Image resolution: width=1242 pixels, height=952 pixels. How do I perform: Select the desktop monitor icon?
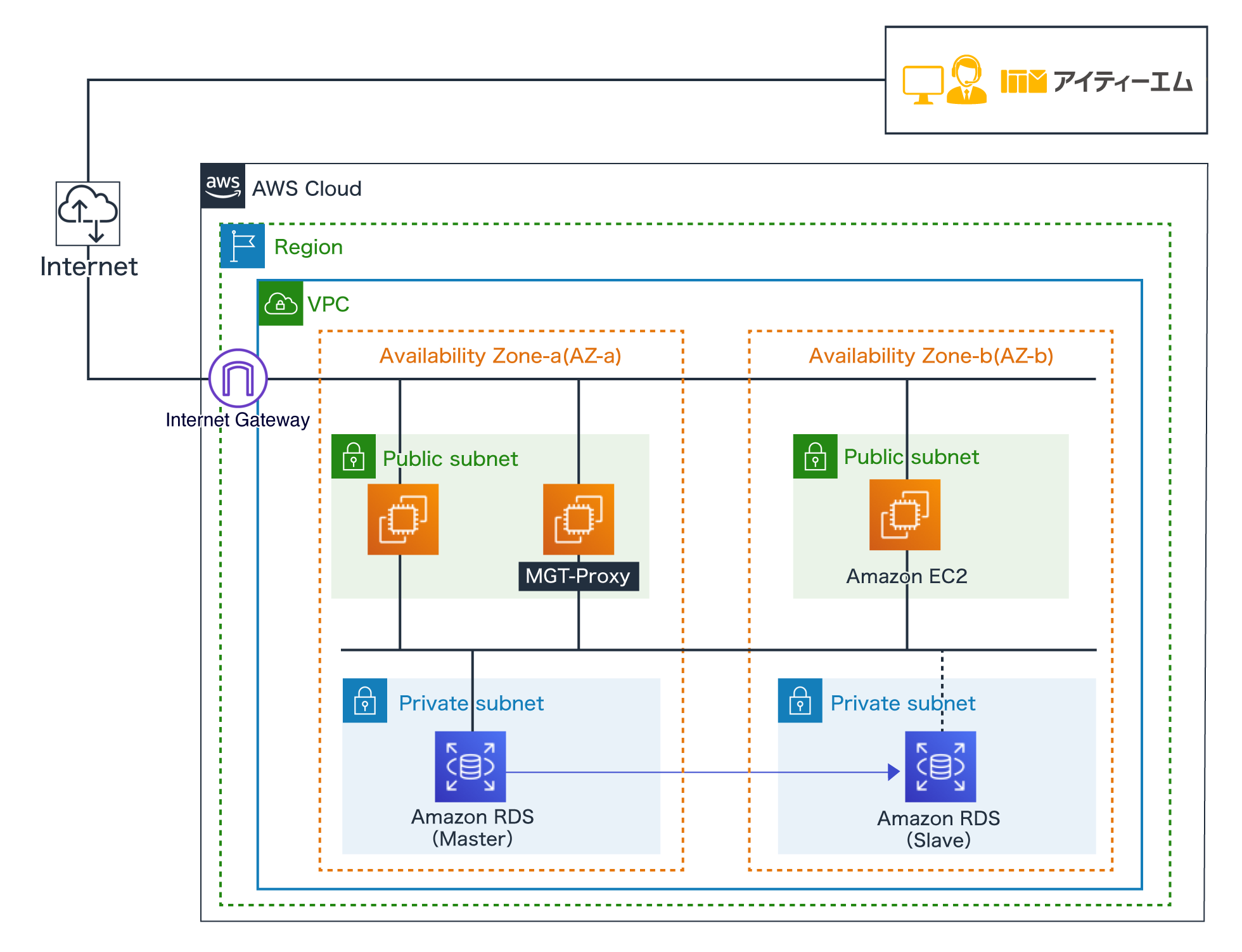(923, 85)
